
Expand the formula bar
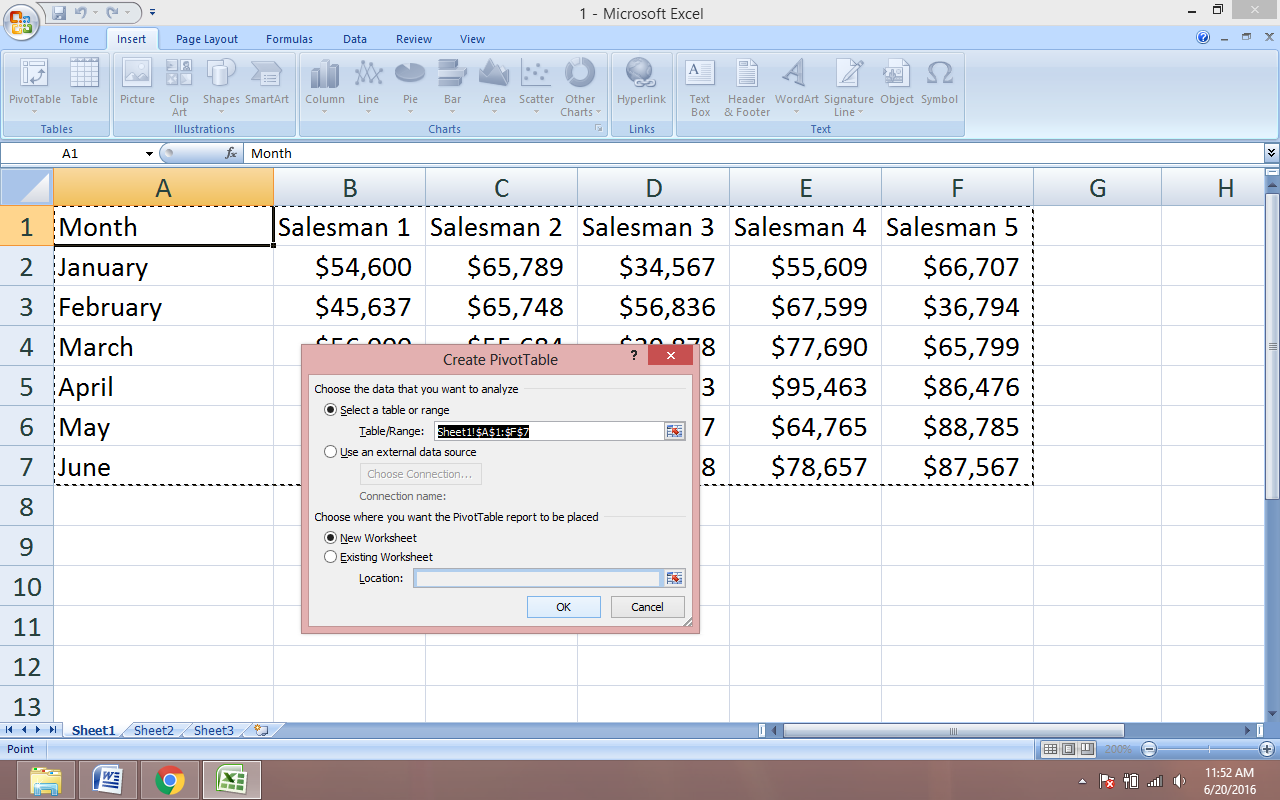(1271, 153)
